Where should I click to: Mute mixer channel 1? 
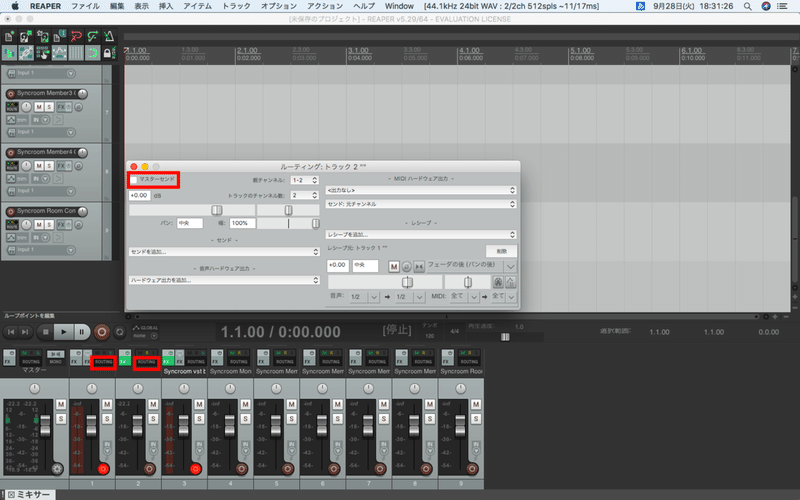pyautogui.click(x=107, y=405)
